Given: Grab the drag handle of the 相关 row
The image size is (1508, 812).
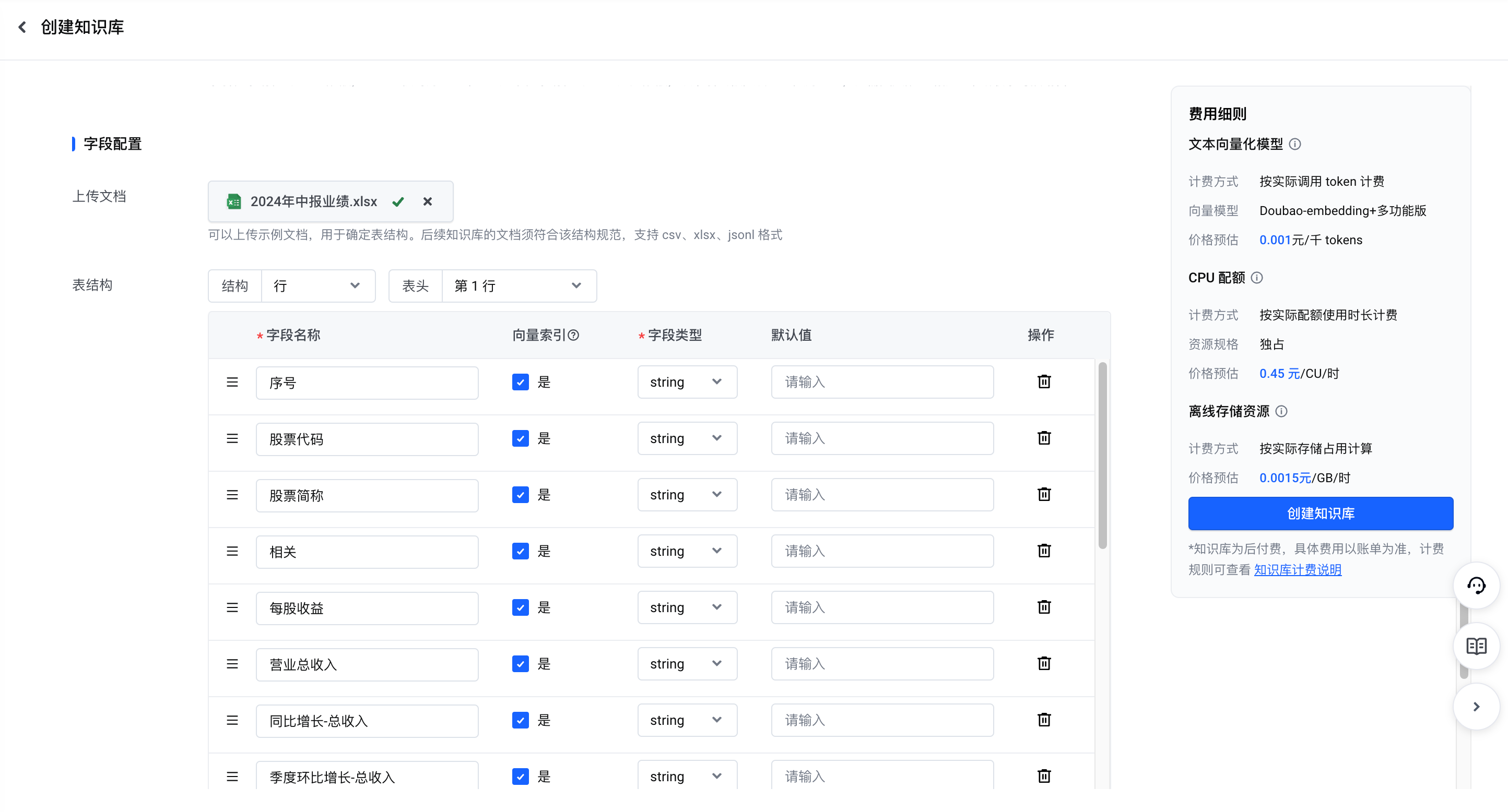Looking at the screenshot, I should 232,551.
